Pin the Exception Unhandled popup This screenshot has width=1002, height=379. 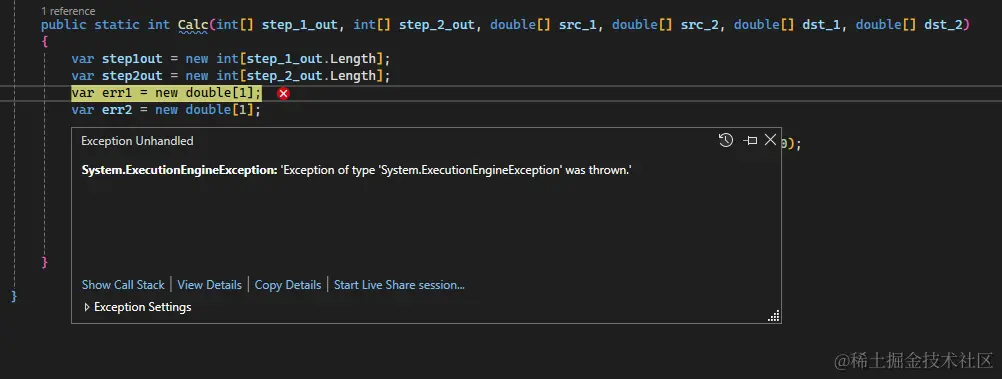[751, 141]
